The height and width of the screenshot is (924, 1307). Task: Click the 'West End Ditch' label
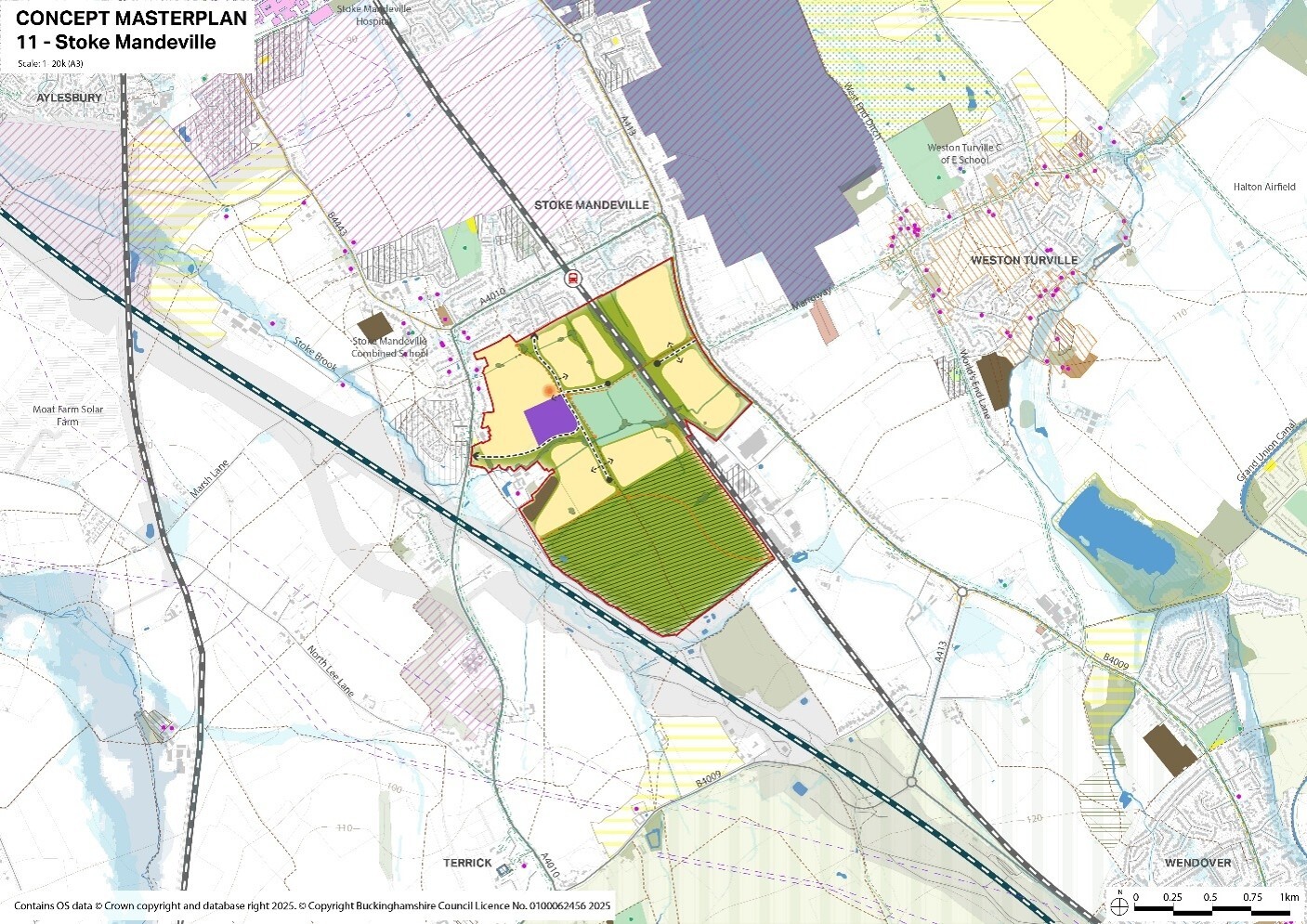click(861, 111)
